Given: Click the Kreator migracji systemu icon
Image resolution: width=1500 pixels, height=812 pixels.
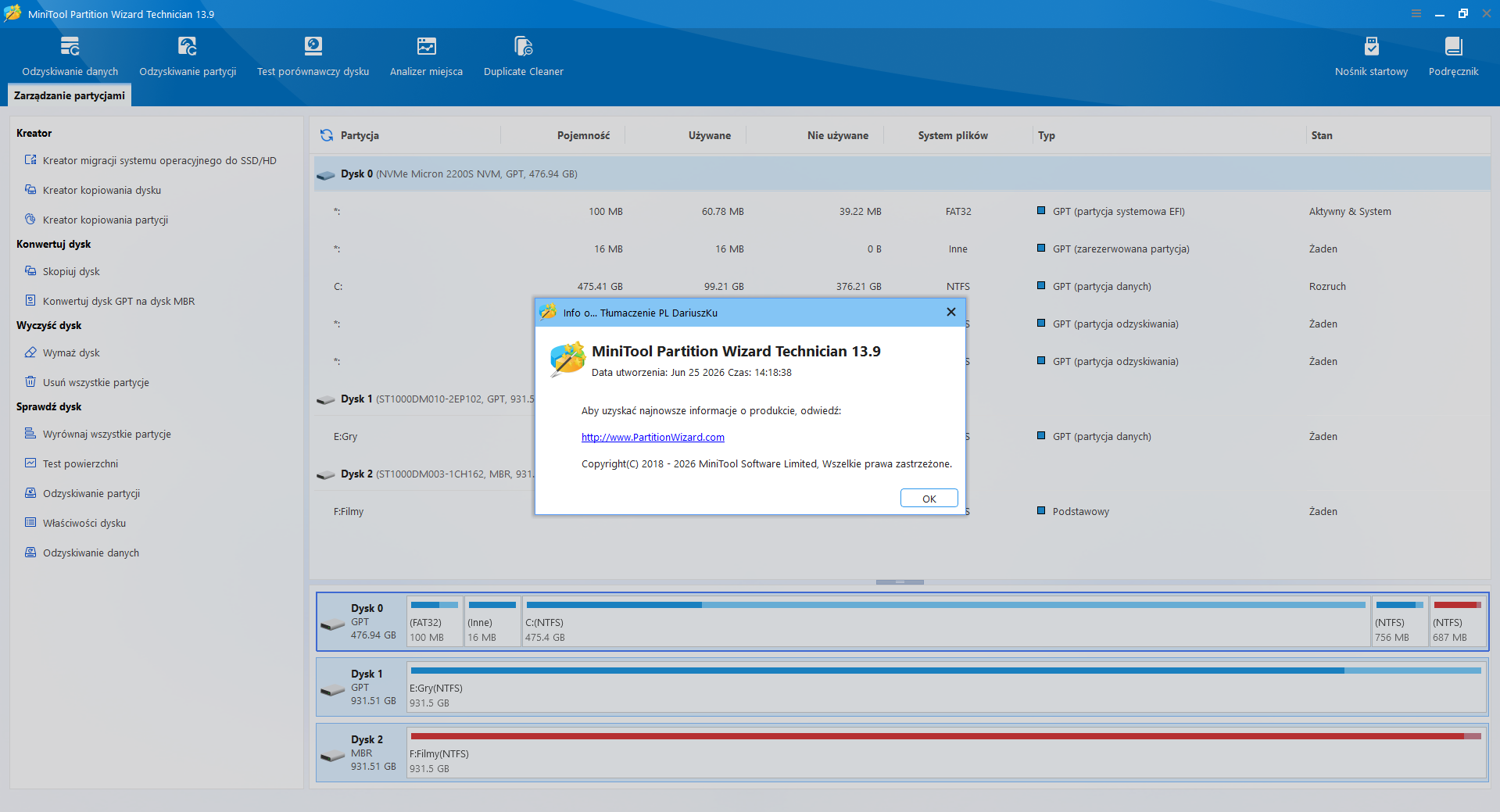Looking at the screenshot, I should point(30,160).
